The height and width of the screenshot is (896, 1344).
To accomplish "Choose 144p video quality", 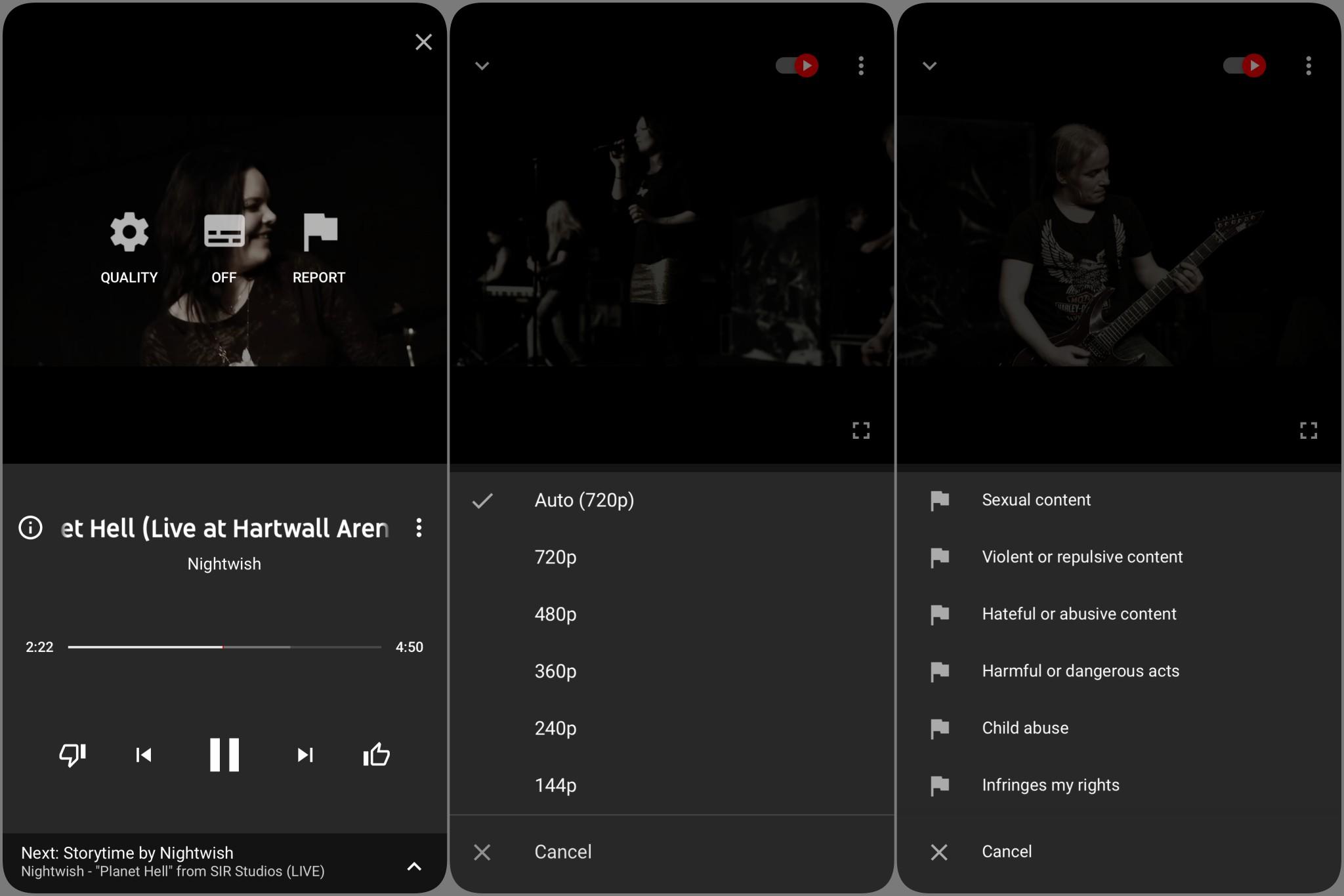I will coord(672,786).
